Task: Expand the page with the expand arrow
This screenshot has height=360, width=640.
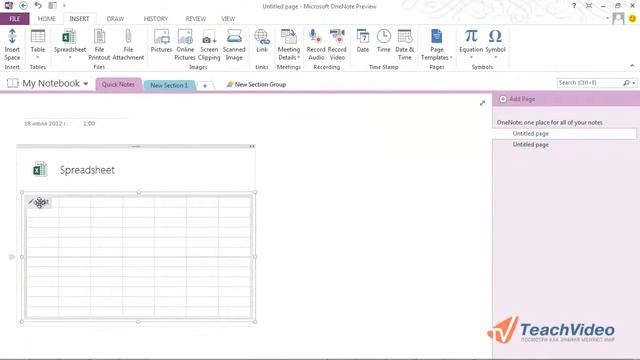Action: 482,103
